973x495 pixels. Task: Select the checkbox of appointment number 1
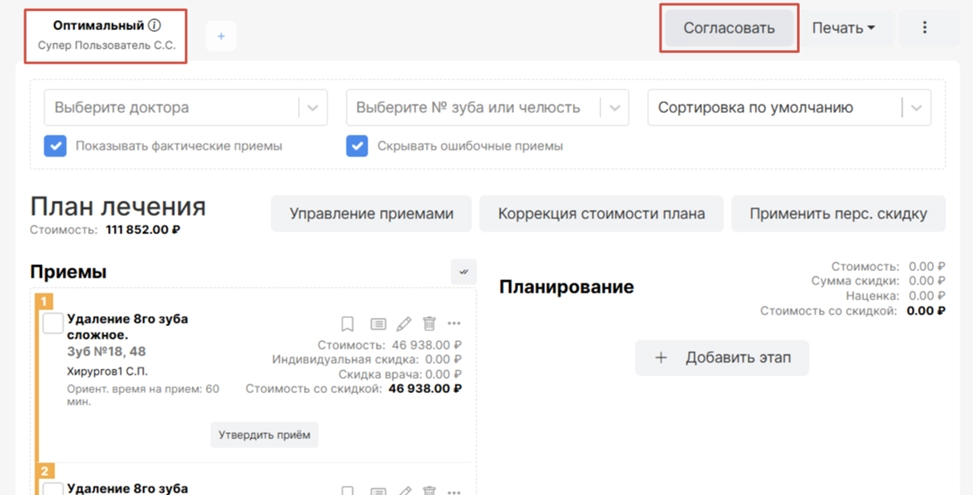point(53,323)
